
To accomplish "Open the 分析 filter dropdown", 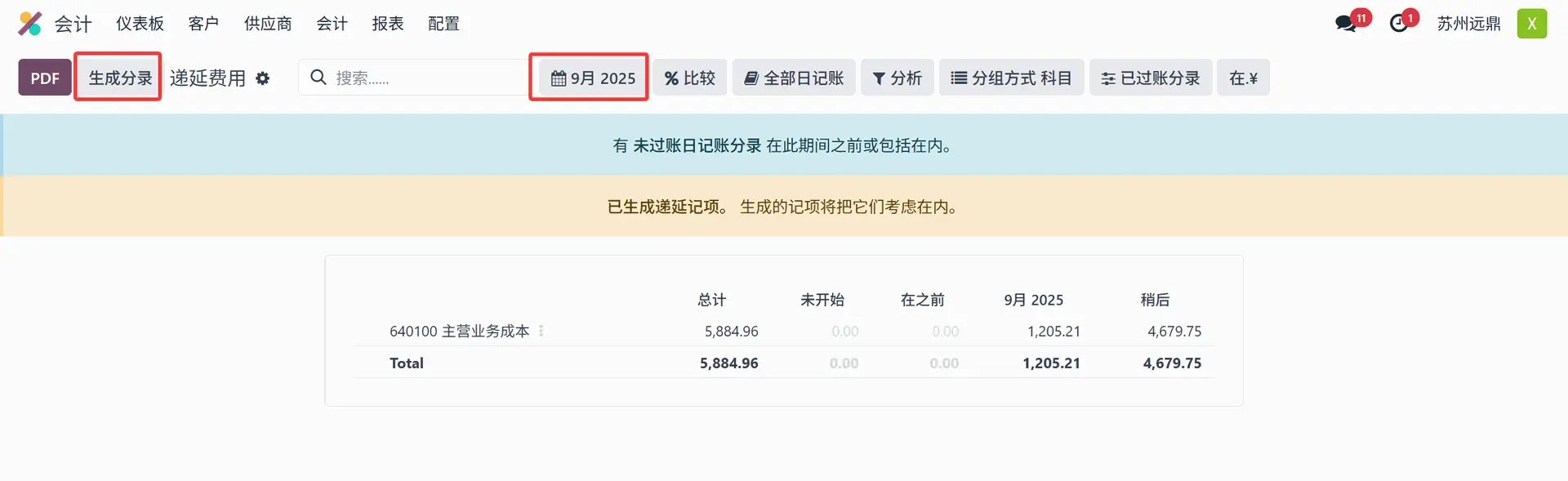I will pos(897,78).
